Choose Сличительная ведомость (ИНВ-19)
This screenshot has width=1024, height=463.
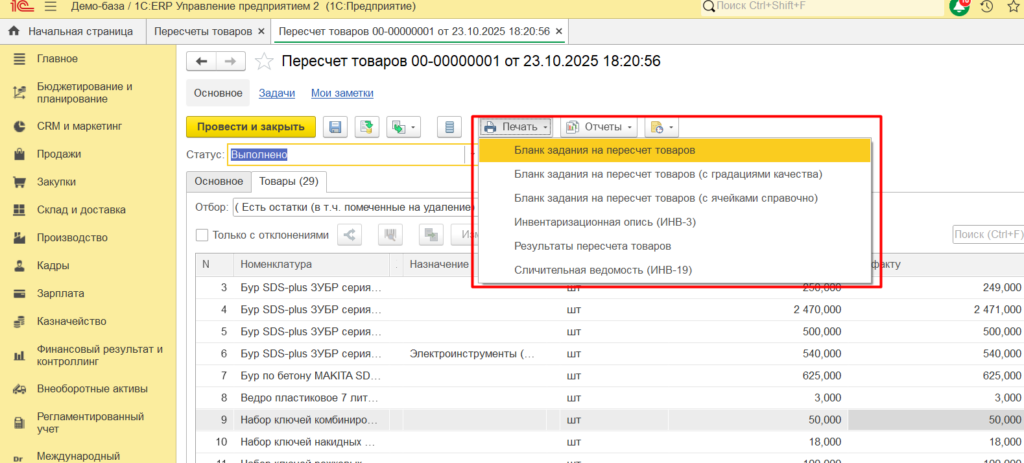[x=675, y=270]
